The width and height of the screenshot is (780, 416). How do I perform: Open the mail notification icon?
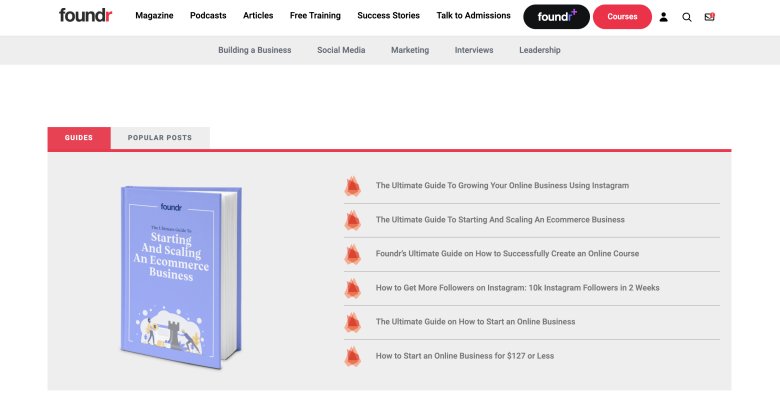click(710, 17)
